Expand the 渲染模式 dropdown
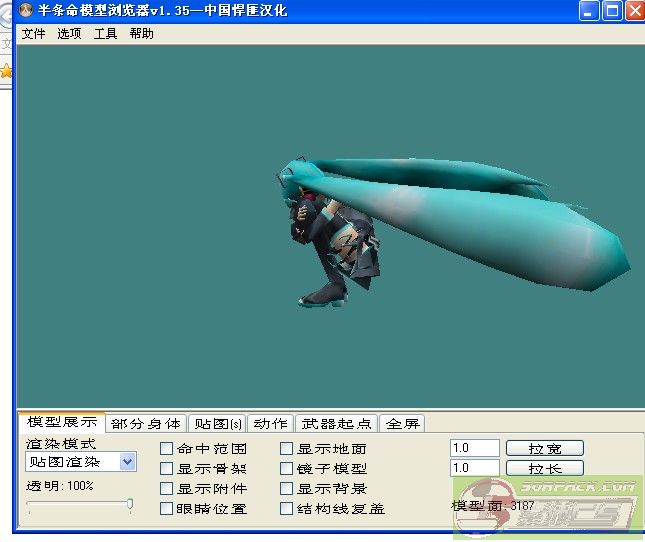 point(127,462)
